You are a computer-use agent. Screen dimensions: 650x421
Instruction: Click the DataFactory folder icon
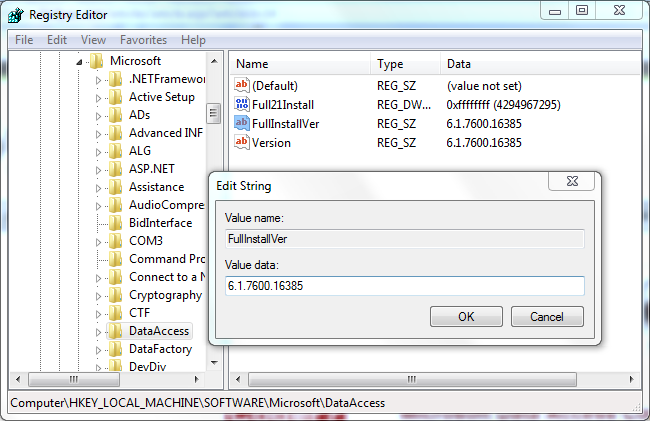116,349
